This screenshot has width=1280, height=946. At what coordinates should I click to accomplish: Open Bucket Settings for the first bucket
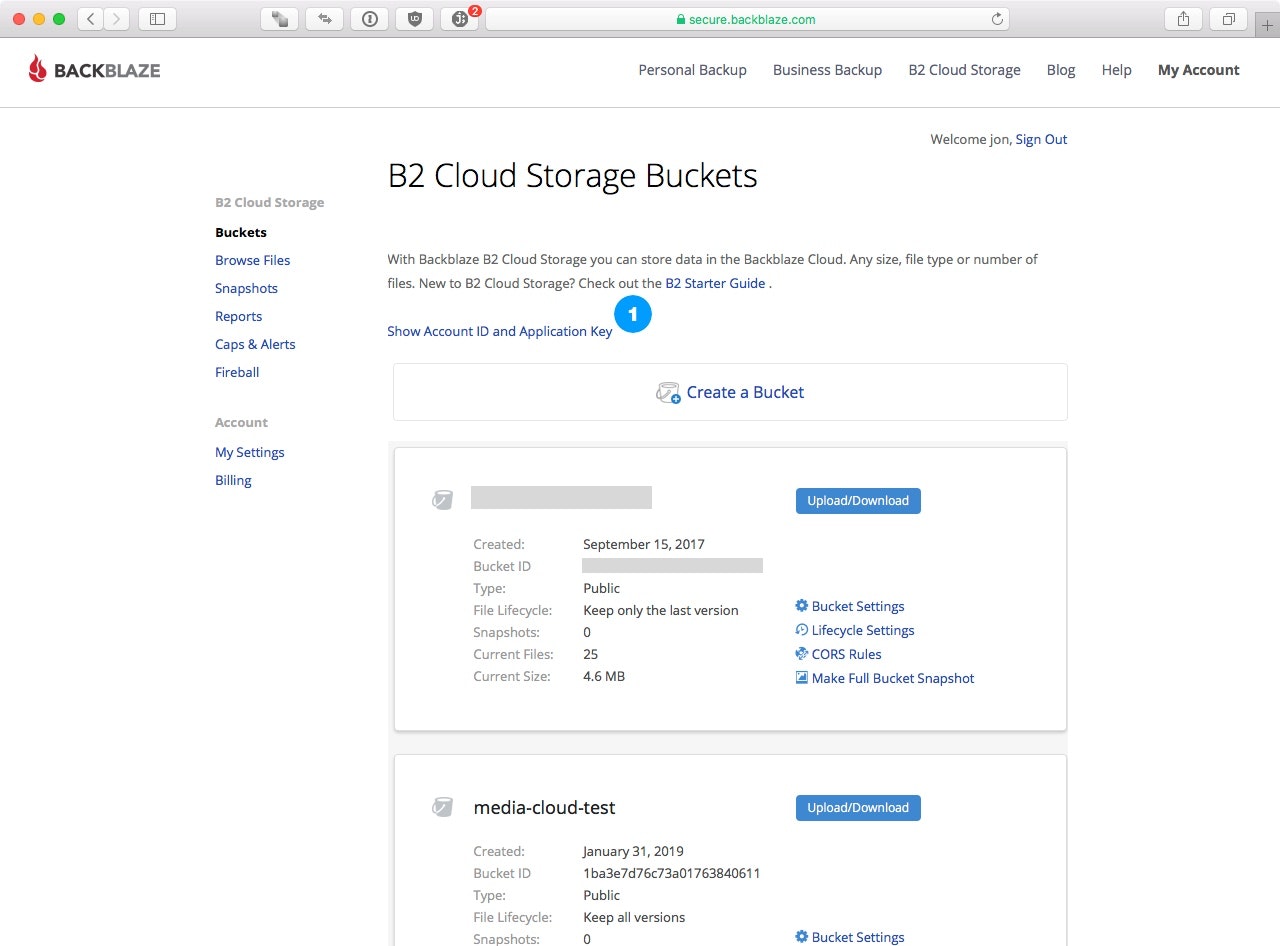[x=858, y=606]
